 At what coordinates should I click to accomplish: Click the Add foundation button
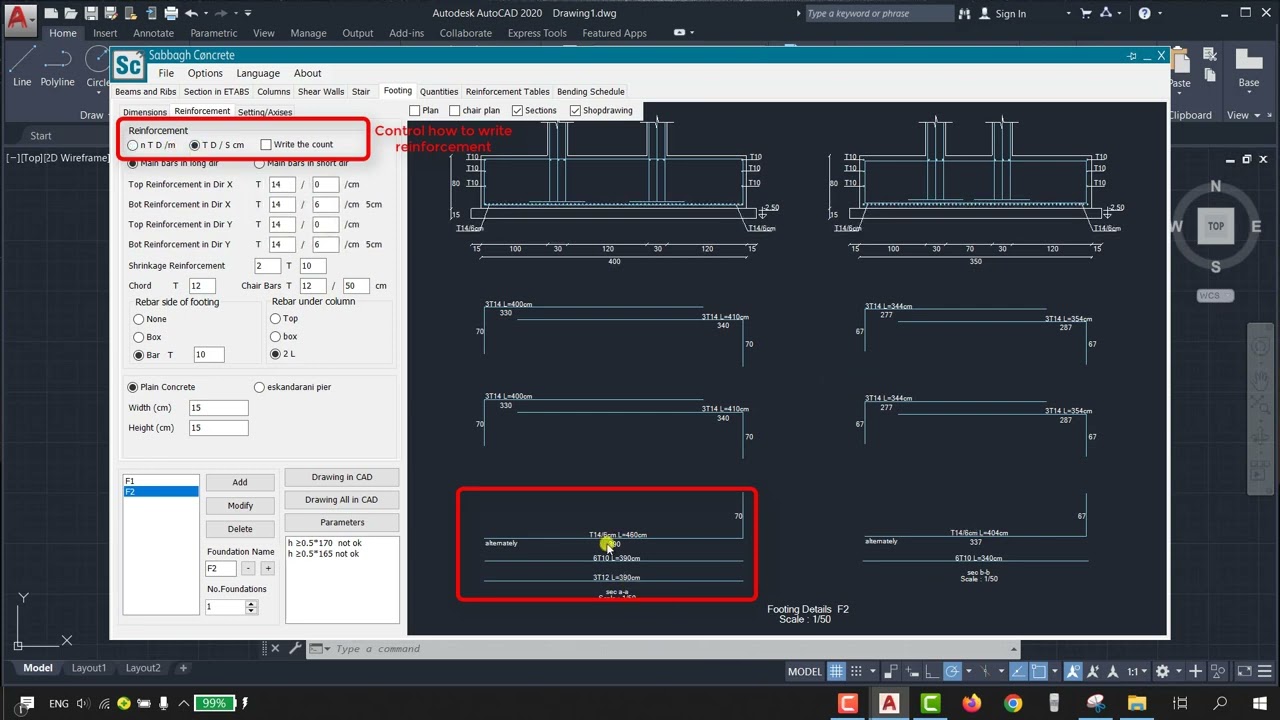240,482
